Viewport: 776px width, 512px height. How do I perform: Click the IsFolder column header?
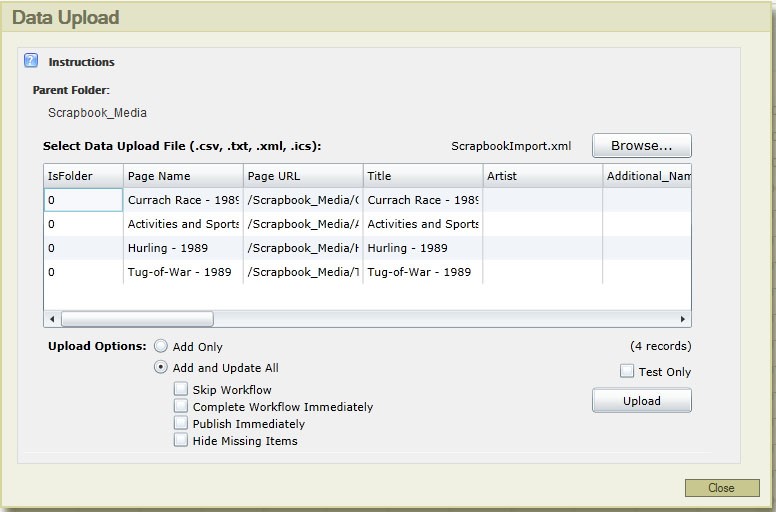(x=84, y=176)
